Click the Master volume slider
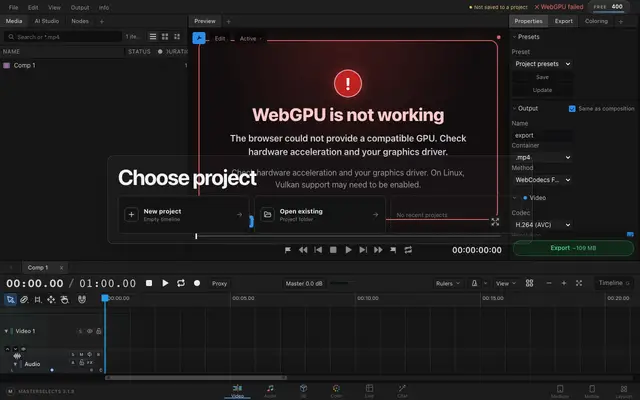Screen dimensions: 640x400 [x=342, y=283]
